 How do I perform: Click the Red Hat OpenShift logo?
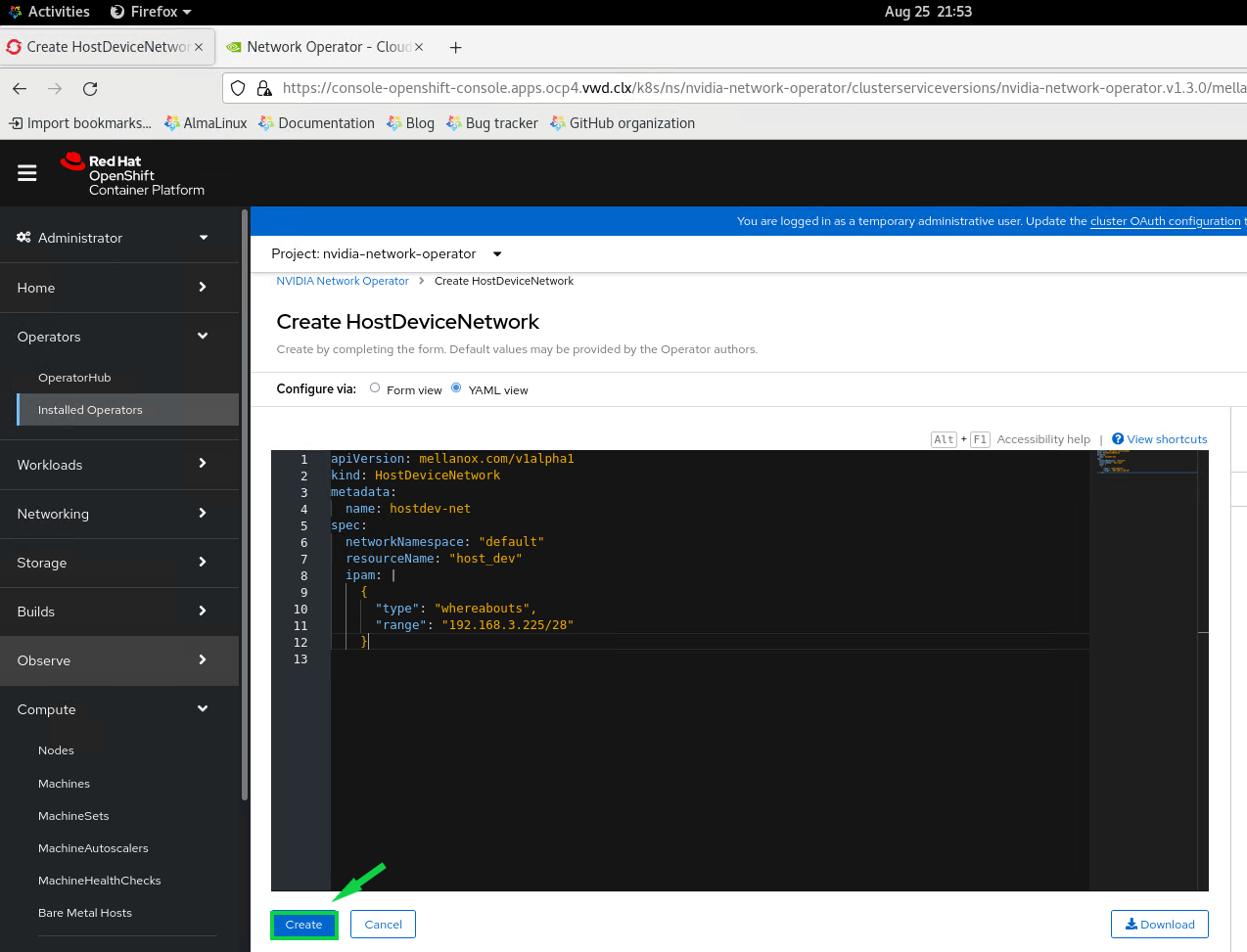[132, 174]
